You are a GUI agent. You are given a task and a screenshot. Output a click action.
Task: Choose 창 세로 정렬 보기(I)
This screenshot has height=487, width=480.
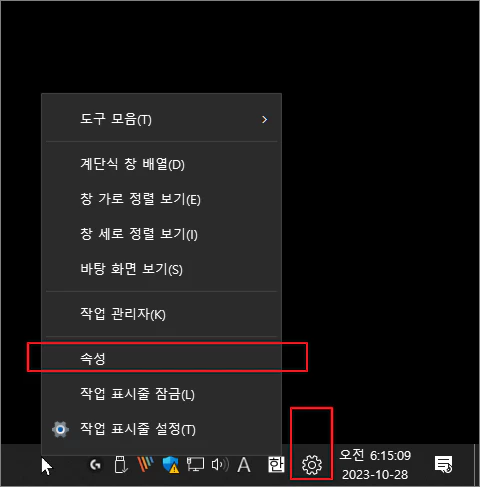click(161, 234)
